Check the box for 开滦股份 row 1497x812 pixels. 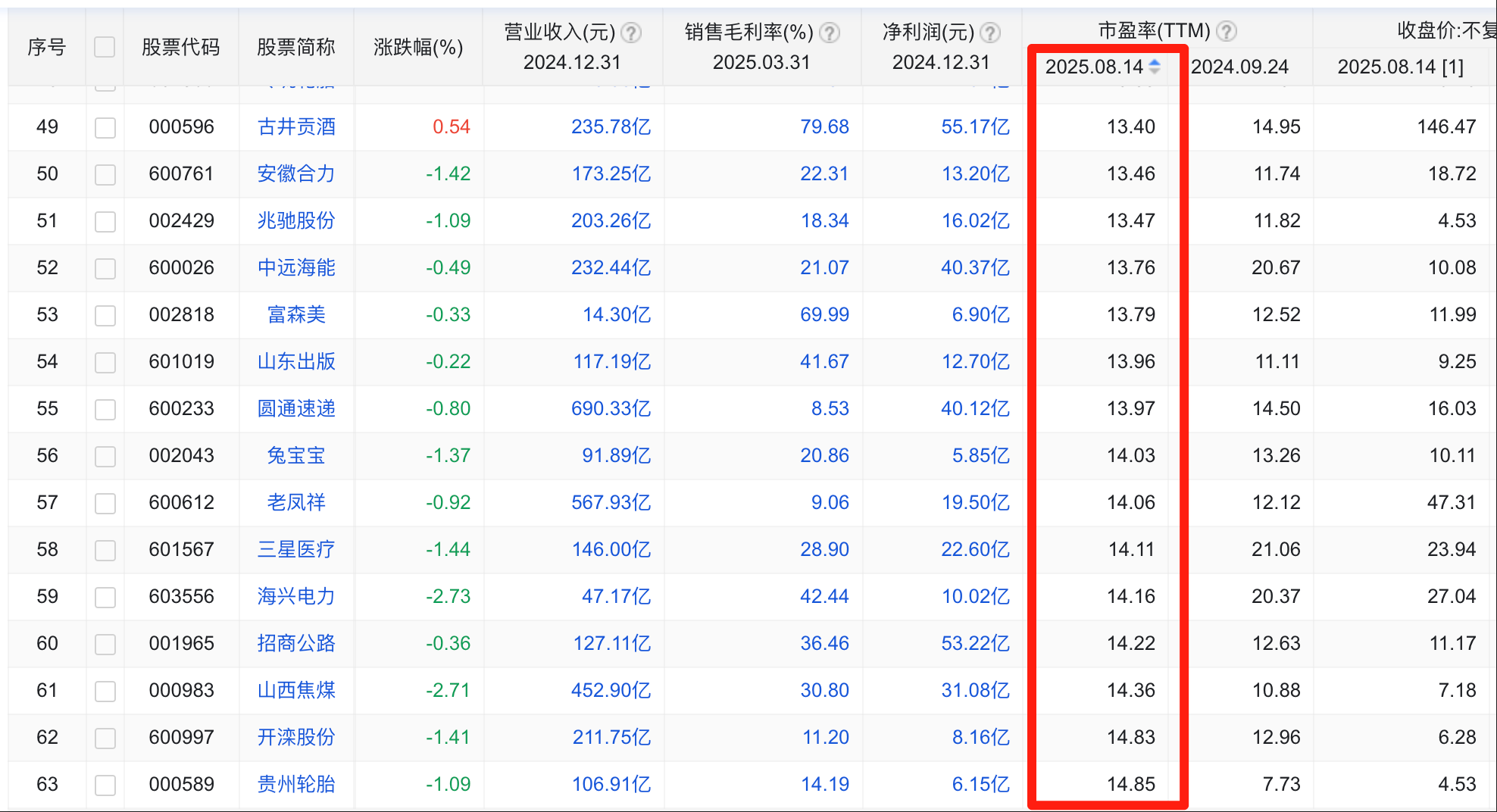tap(105, 738)
